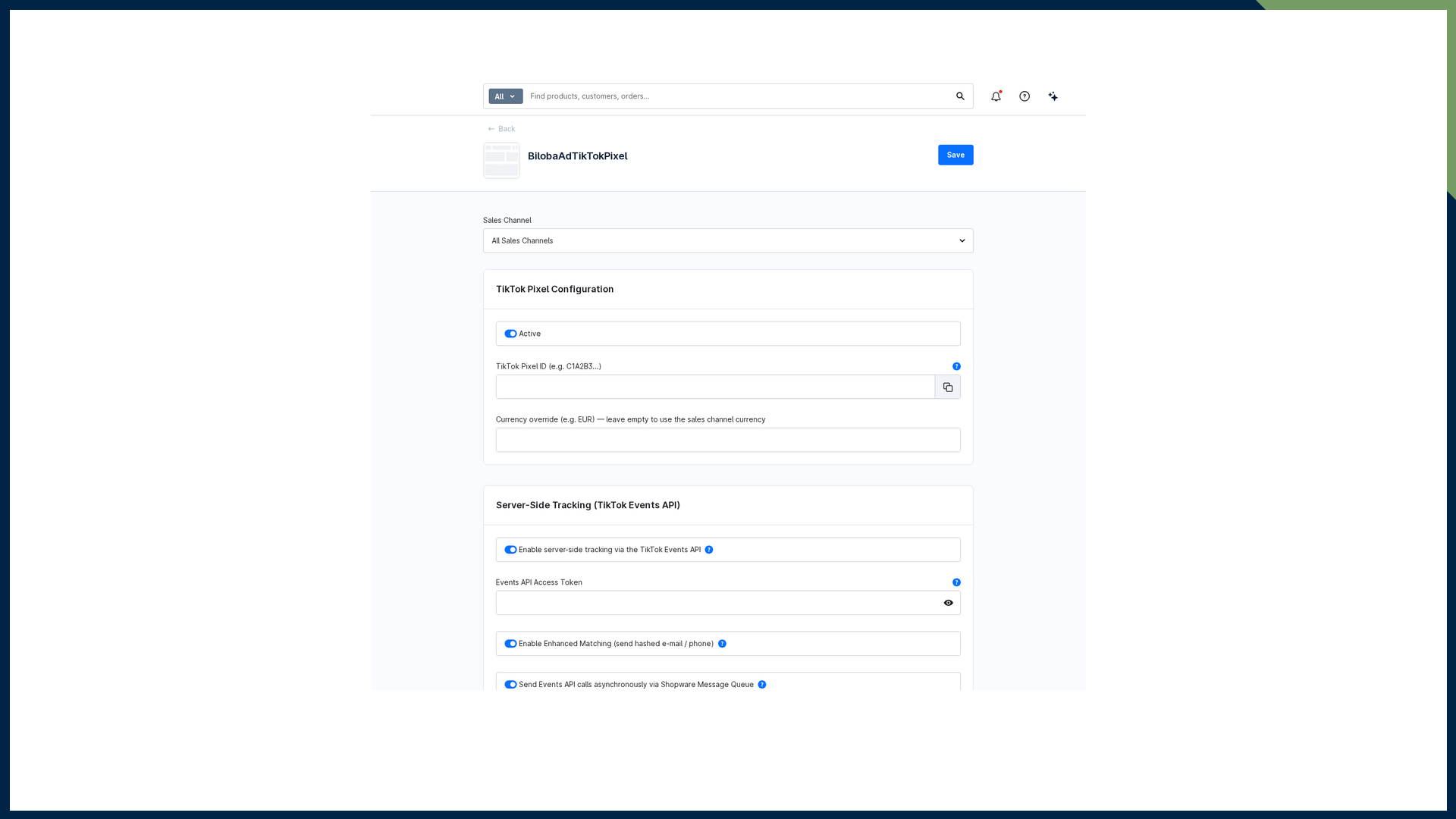Open the help circle icon in header
The height and width of the screenshot is (819, 1456).
click(x=1025, y=96)
